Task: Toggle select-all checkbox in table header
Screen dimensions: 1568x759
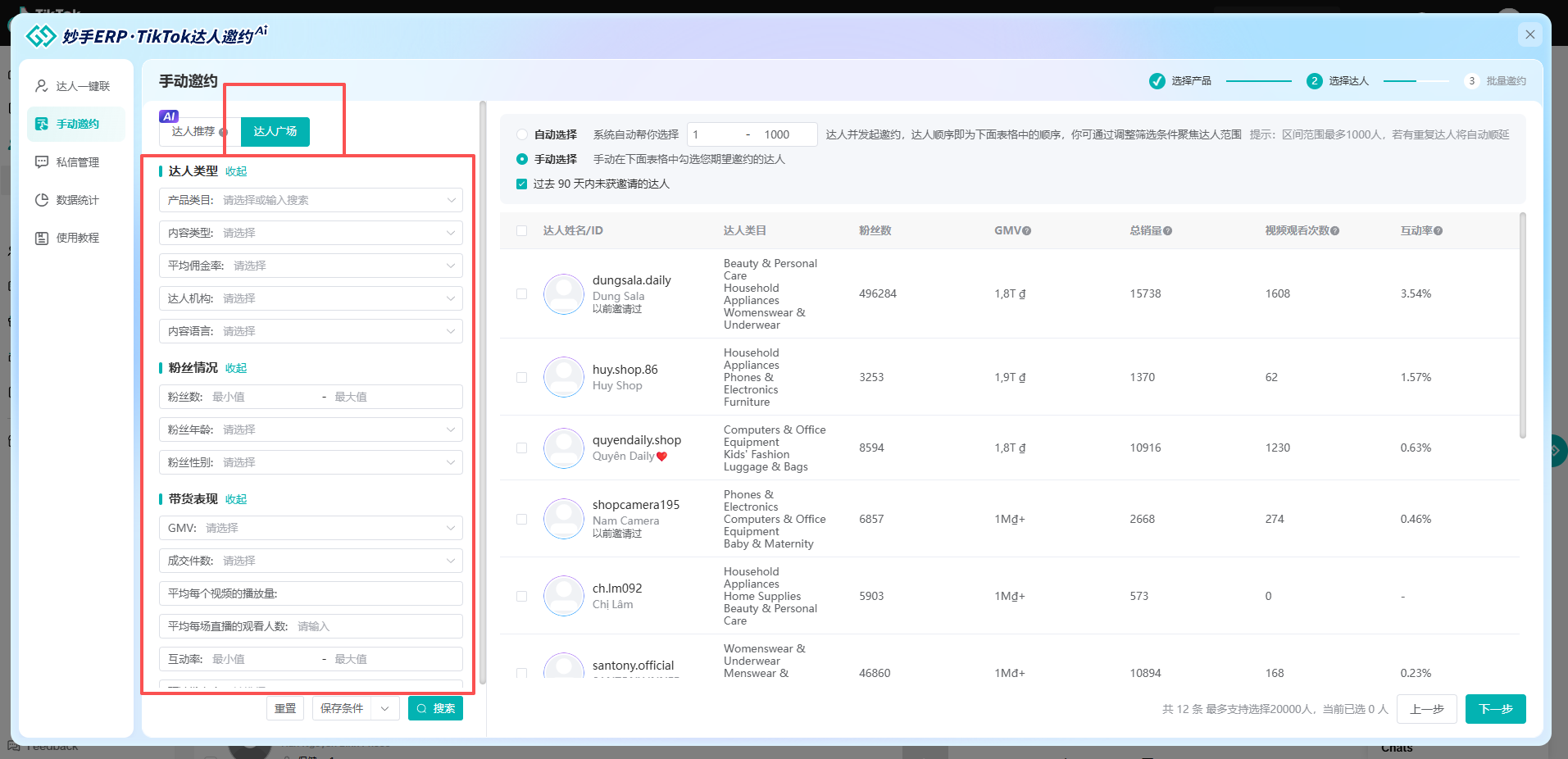Action: pyautogui.click(x=521, y=231)
